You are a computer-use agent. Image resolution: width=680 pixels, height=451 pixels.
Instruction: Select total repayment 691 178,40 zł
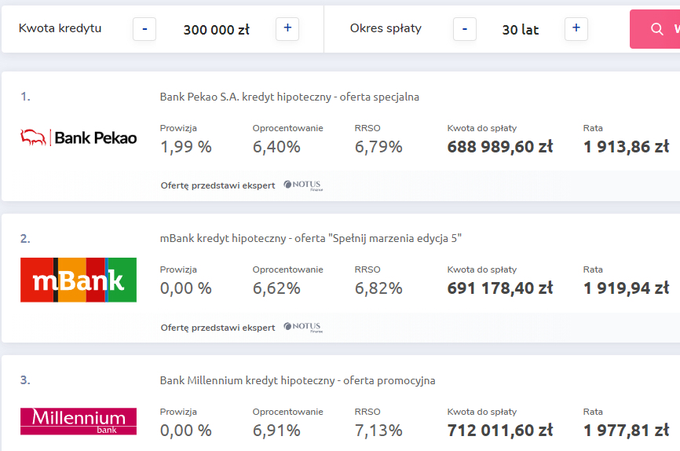point(500,288)
